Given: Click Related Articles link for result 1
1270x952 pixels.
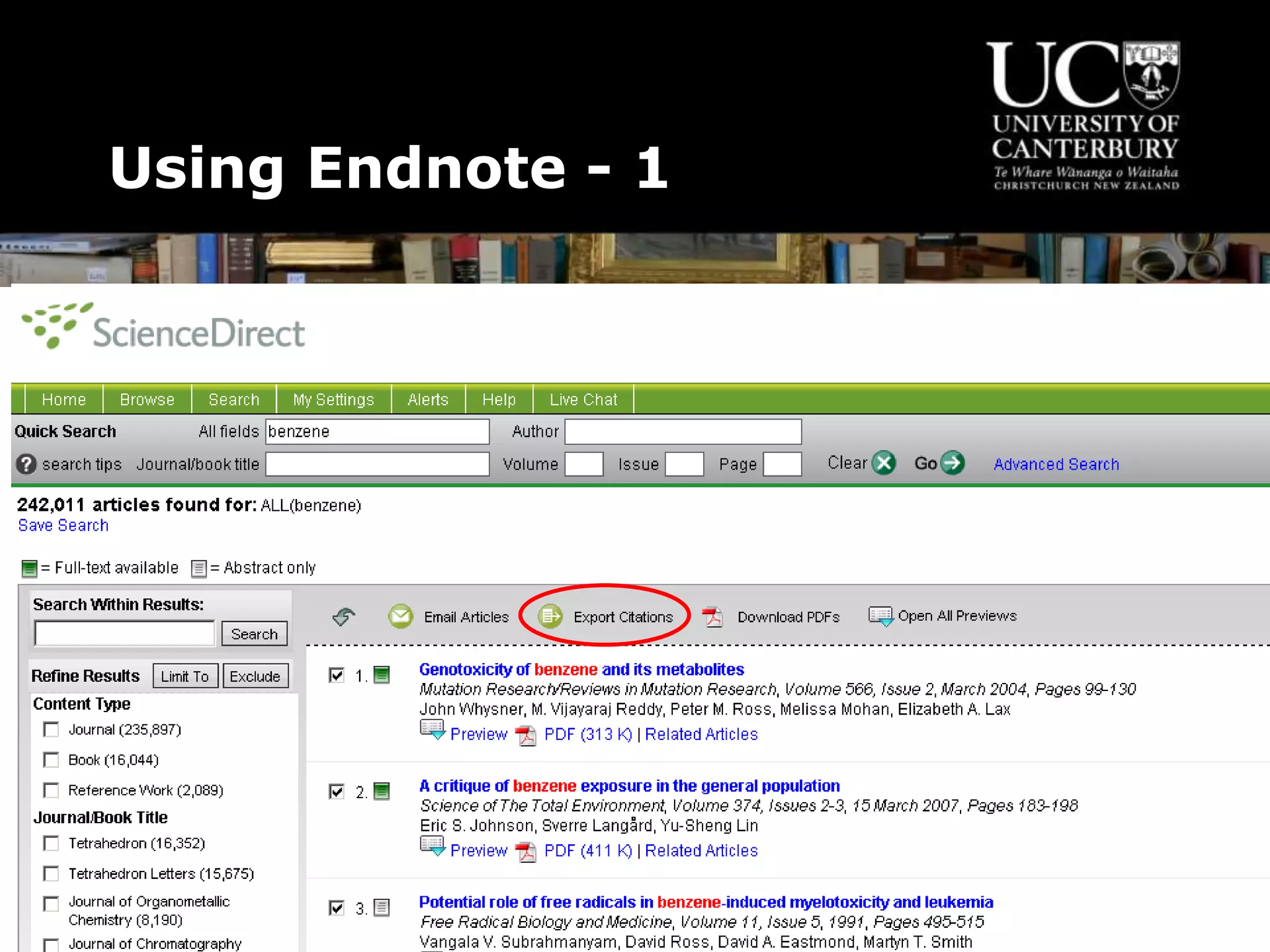Looking at the screenshot, I should (x=701, y=734).
